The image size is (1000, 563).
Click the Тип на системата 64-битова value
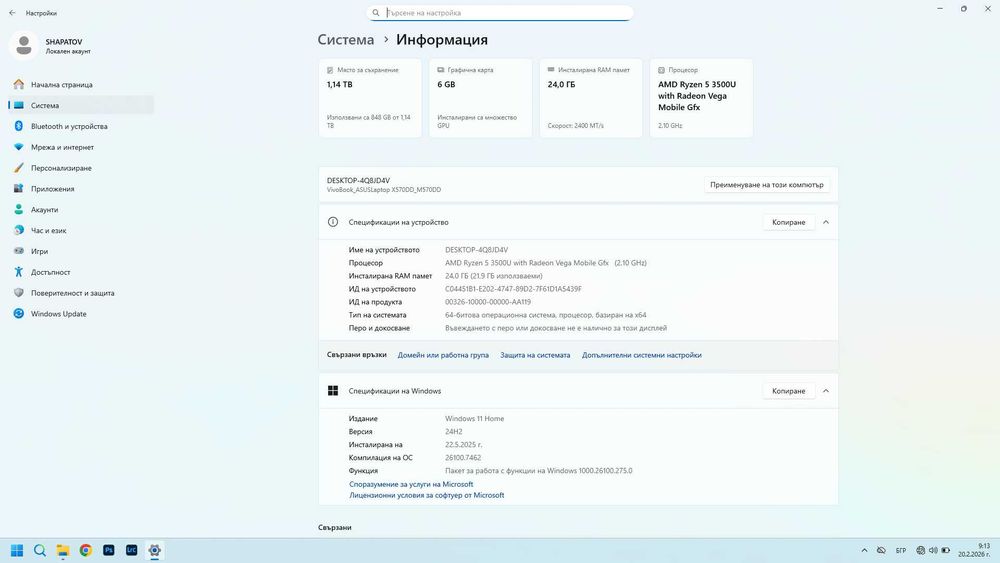click(x=546, y=315)
